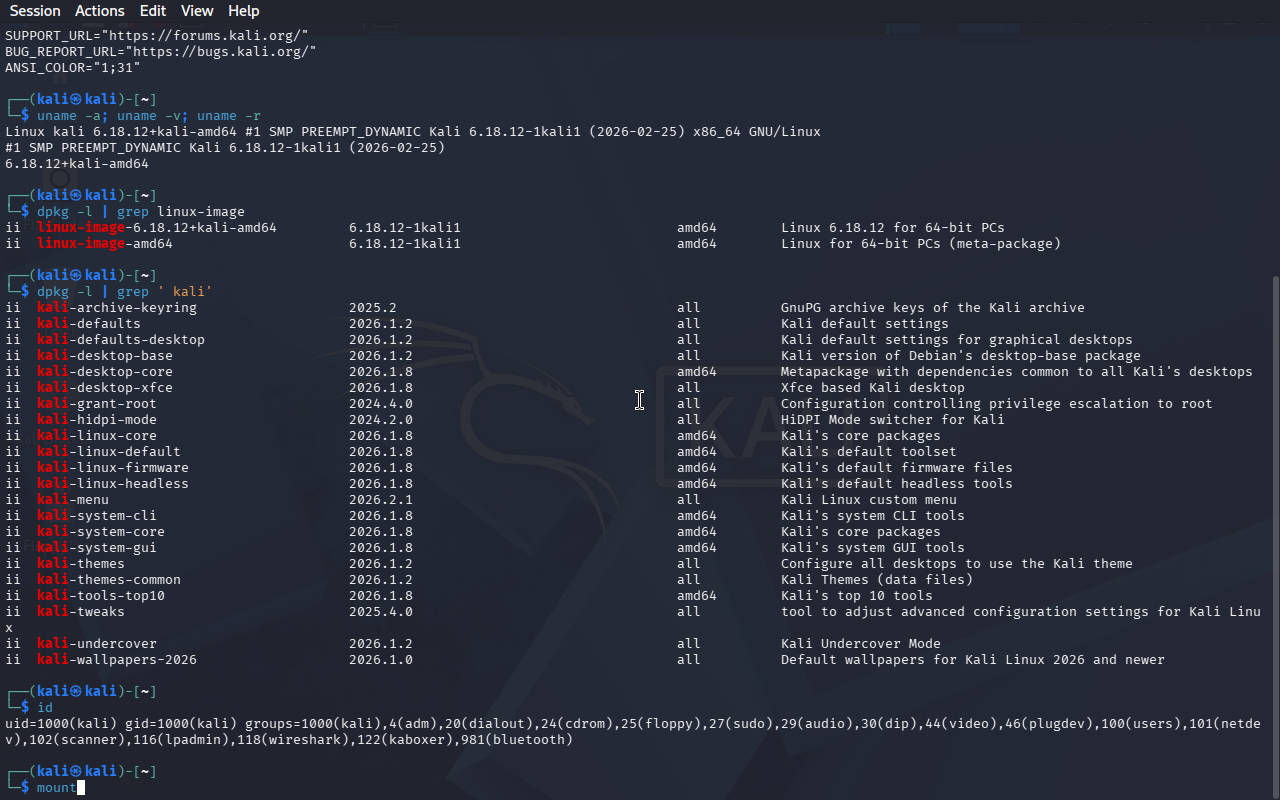Open the Edit menu
The width and height of the screenshot is (1280, 800).
click(x=153, y=11)
